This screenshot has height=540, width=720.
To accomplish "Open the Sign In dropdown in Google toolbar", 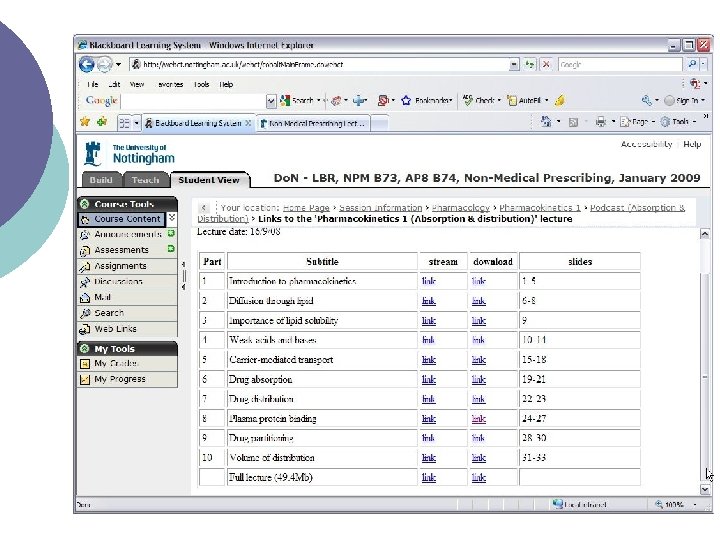I will tap(704, 100).
